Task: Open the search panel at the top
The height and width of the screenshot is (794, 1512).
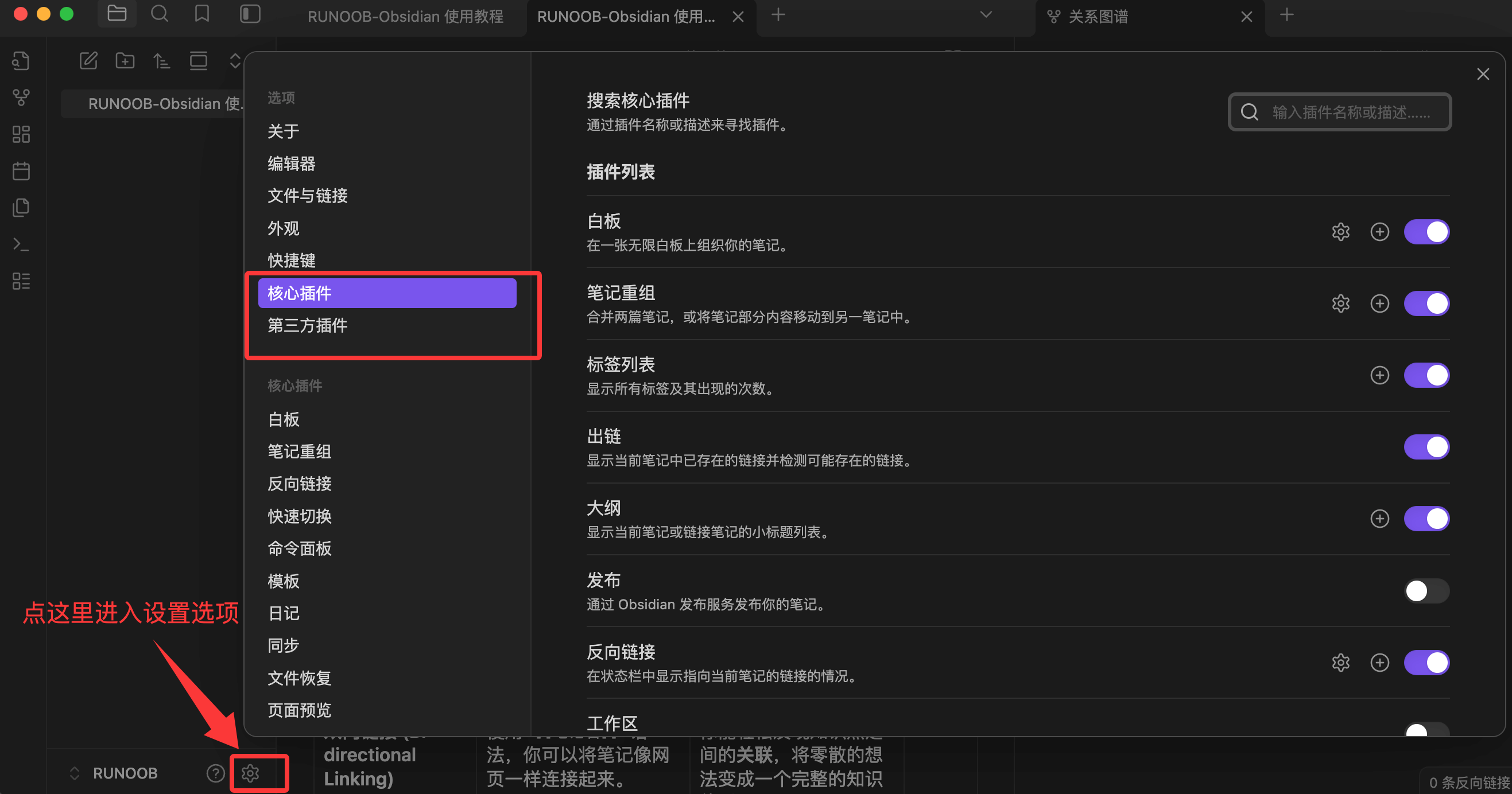Action: [159, 14]
